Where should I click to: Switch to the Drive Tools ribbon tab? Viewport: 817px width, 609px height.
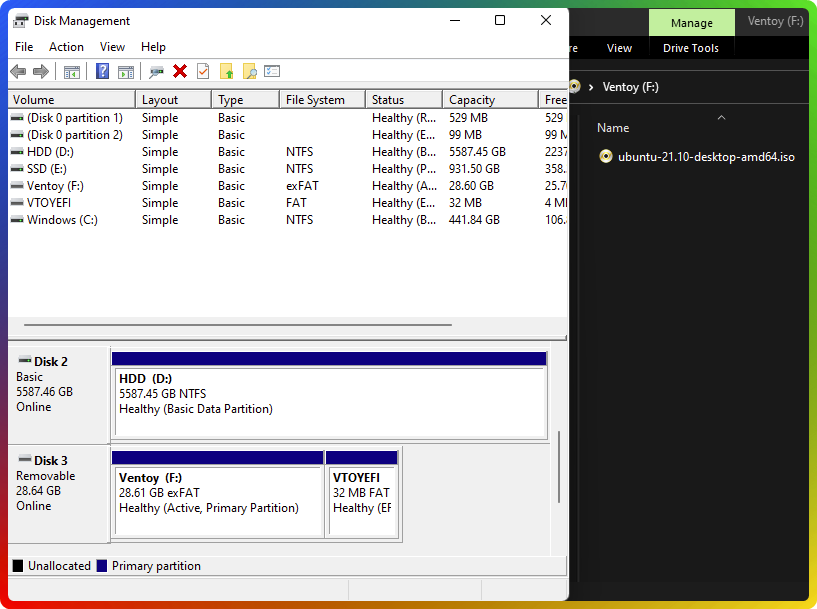click(691, 47)
